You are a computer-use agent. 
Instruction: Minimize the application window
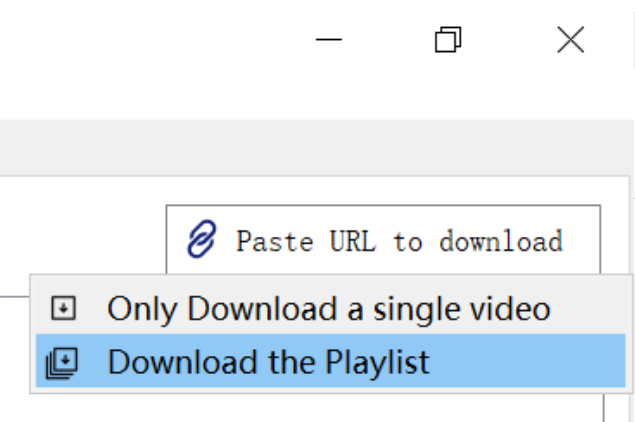tap(328, 40)
